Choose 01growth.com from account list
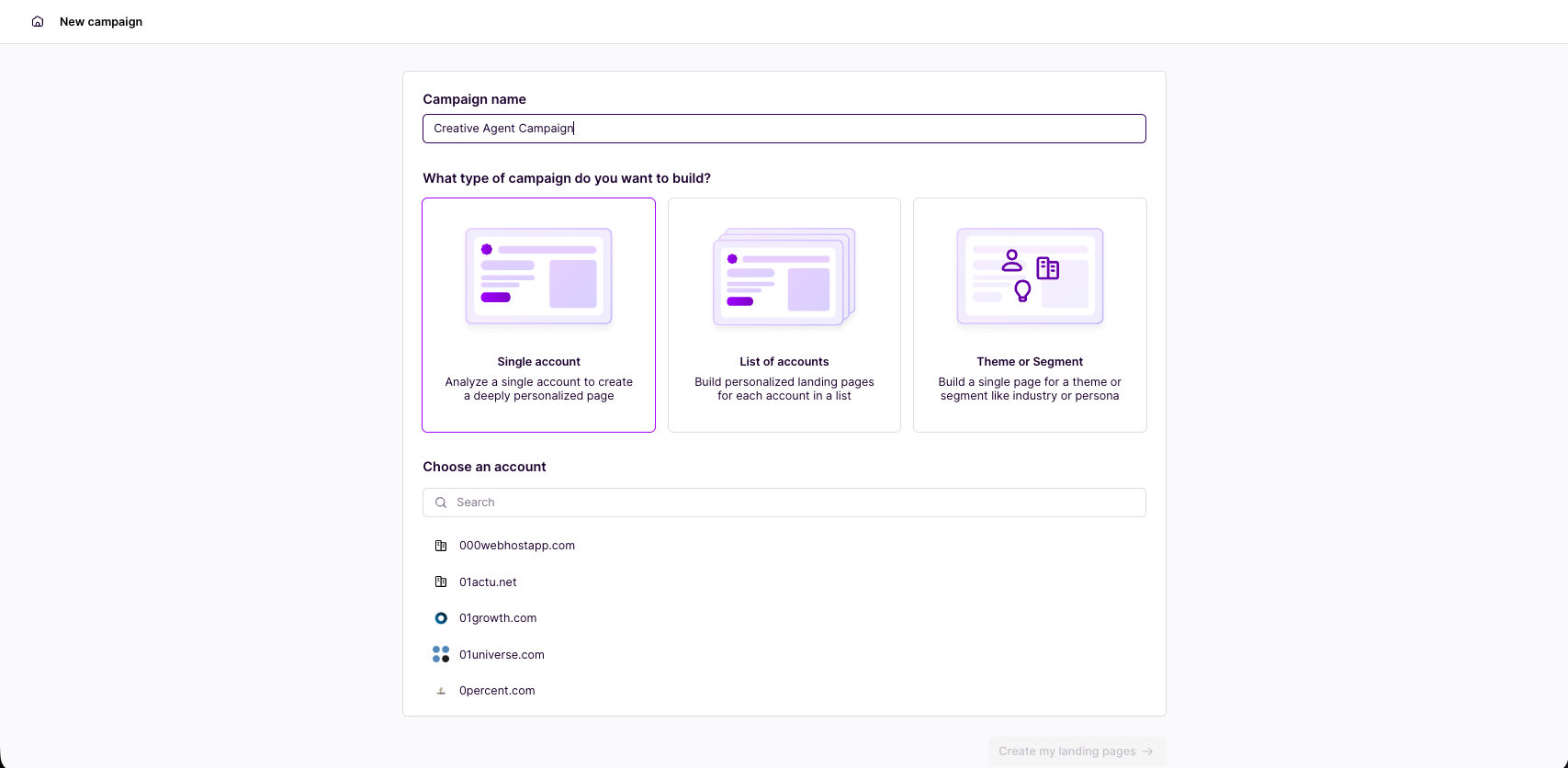Viewport: 1568px width, 768px height. click(498, 618)
